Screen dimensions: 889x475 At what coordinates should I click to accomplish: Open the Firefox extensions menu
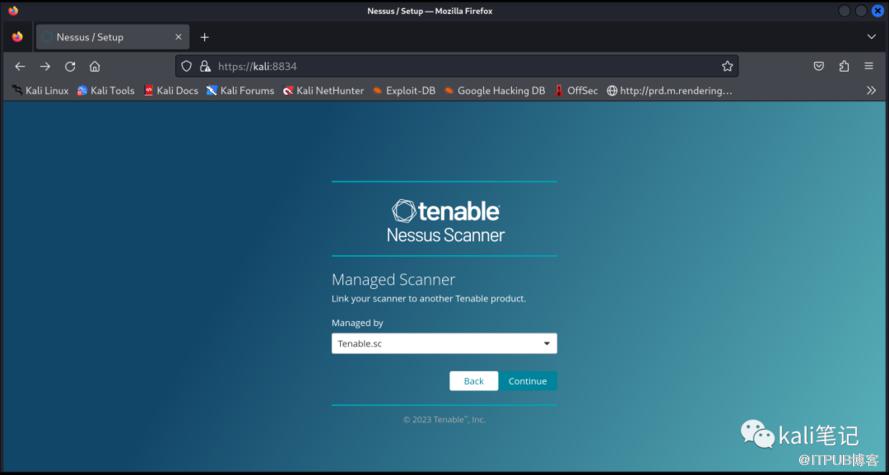tap(844, 66)
